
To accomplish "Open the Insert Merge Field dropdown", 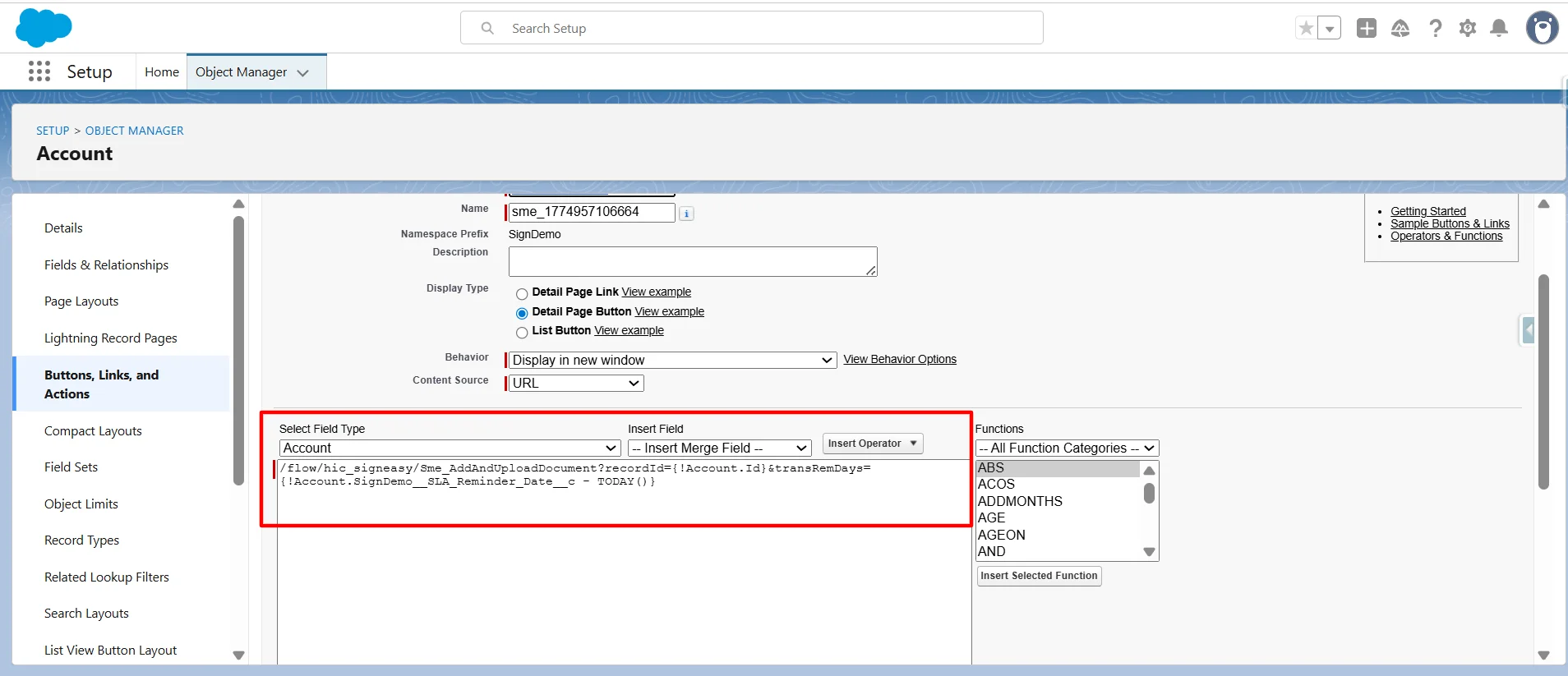I will click(720, 448).
